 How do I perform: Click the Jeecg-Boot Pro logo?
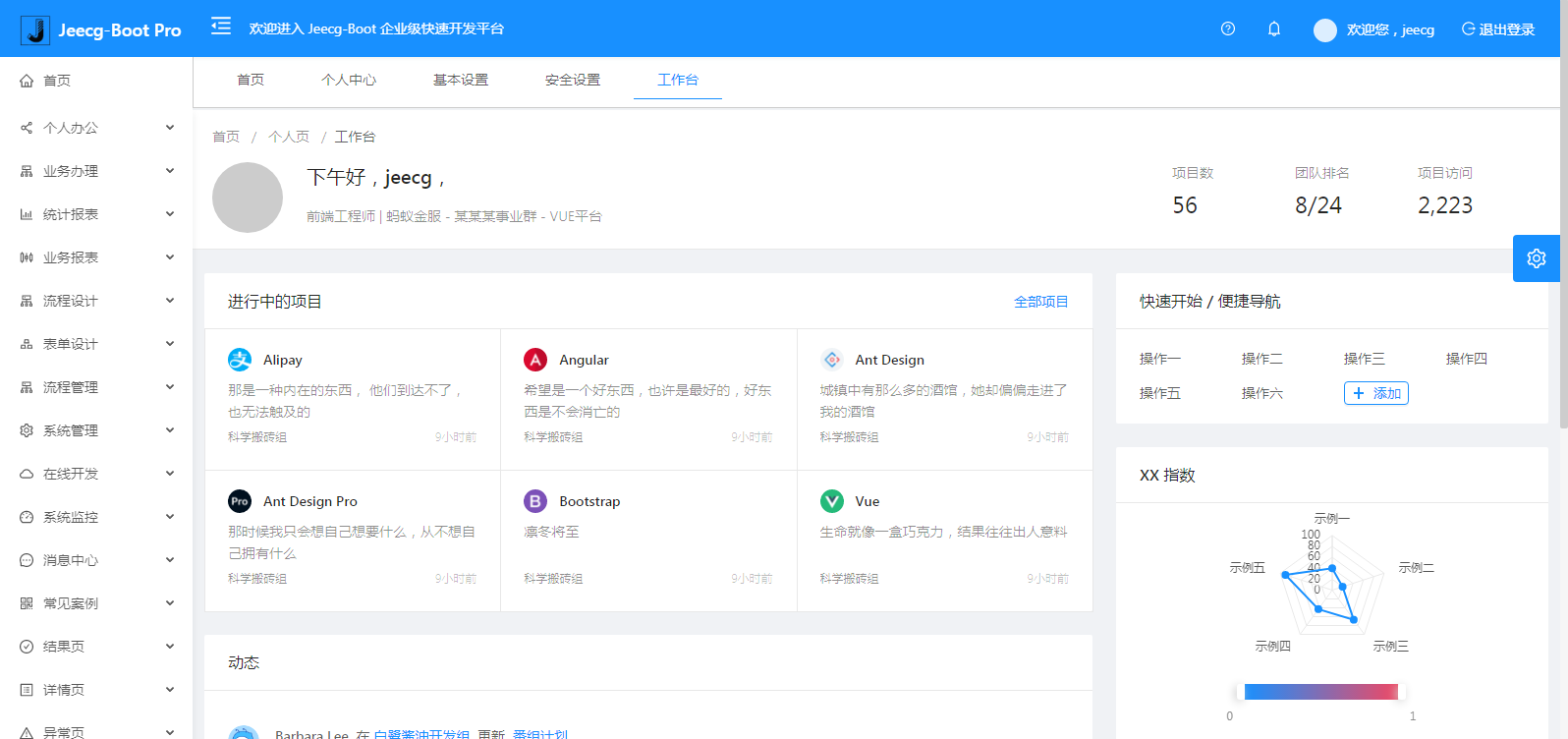tap(36, 29)
